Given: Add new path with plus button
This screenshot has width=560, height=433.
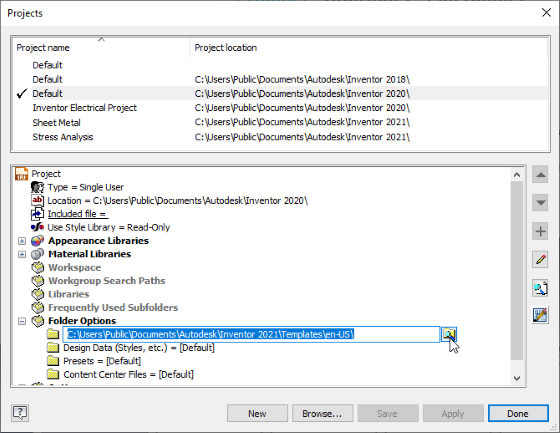Looking at the screenshot, I should click(x=540, y=231).
